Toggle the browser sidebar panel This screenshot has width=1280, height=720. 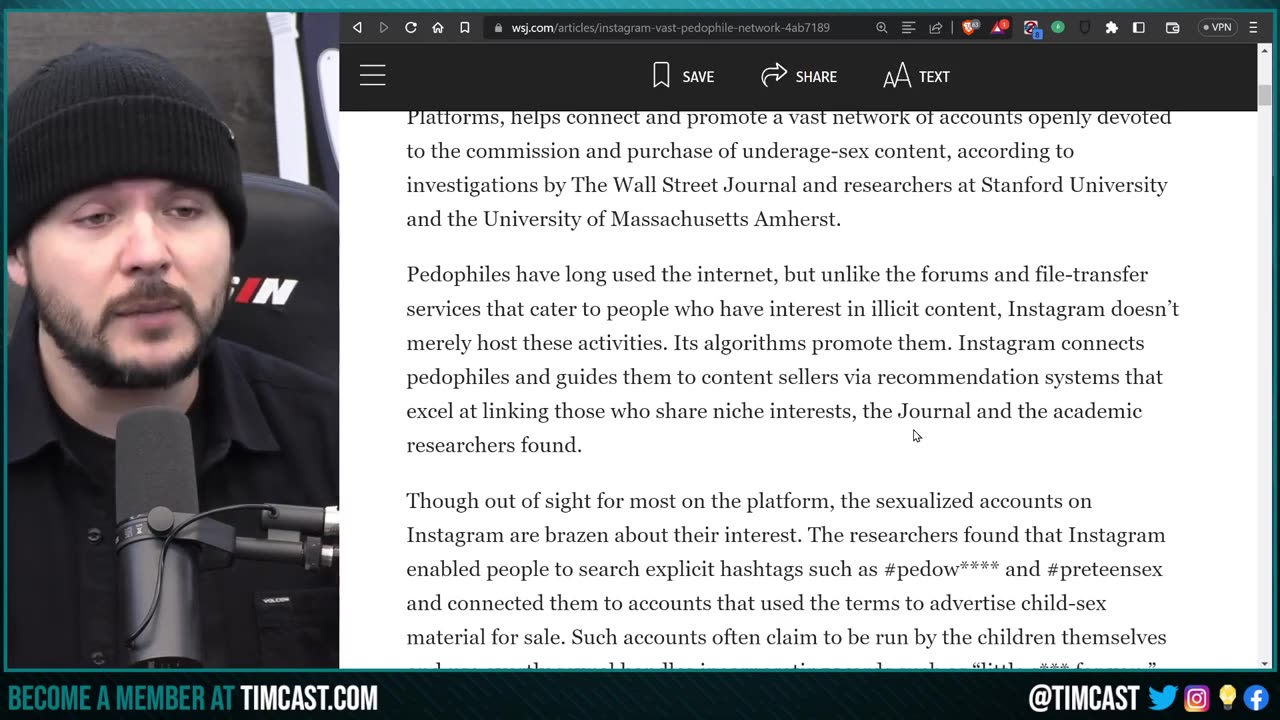coord(1138,28)
